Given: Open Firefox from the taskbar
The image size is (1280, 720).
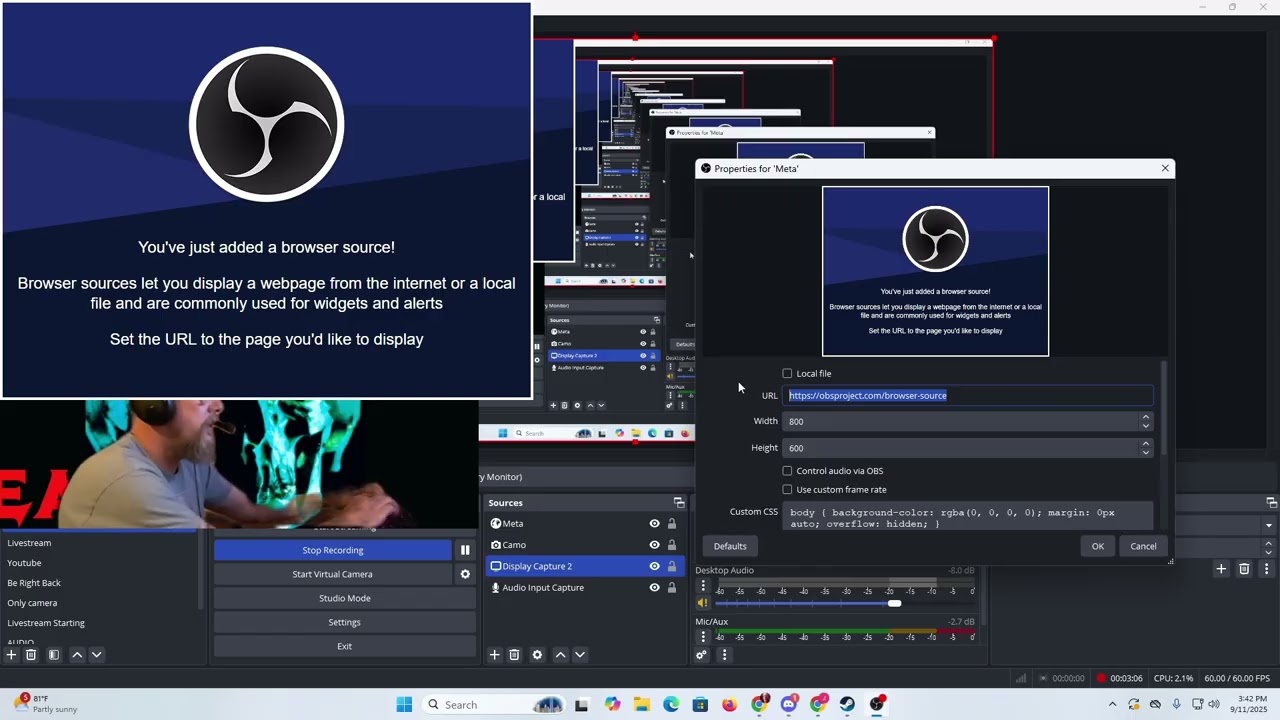Looking at the screenshot, I should tap(729, 704).
